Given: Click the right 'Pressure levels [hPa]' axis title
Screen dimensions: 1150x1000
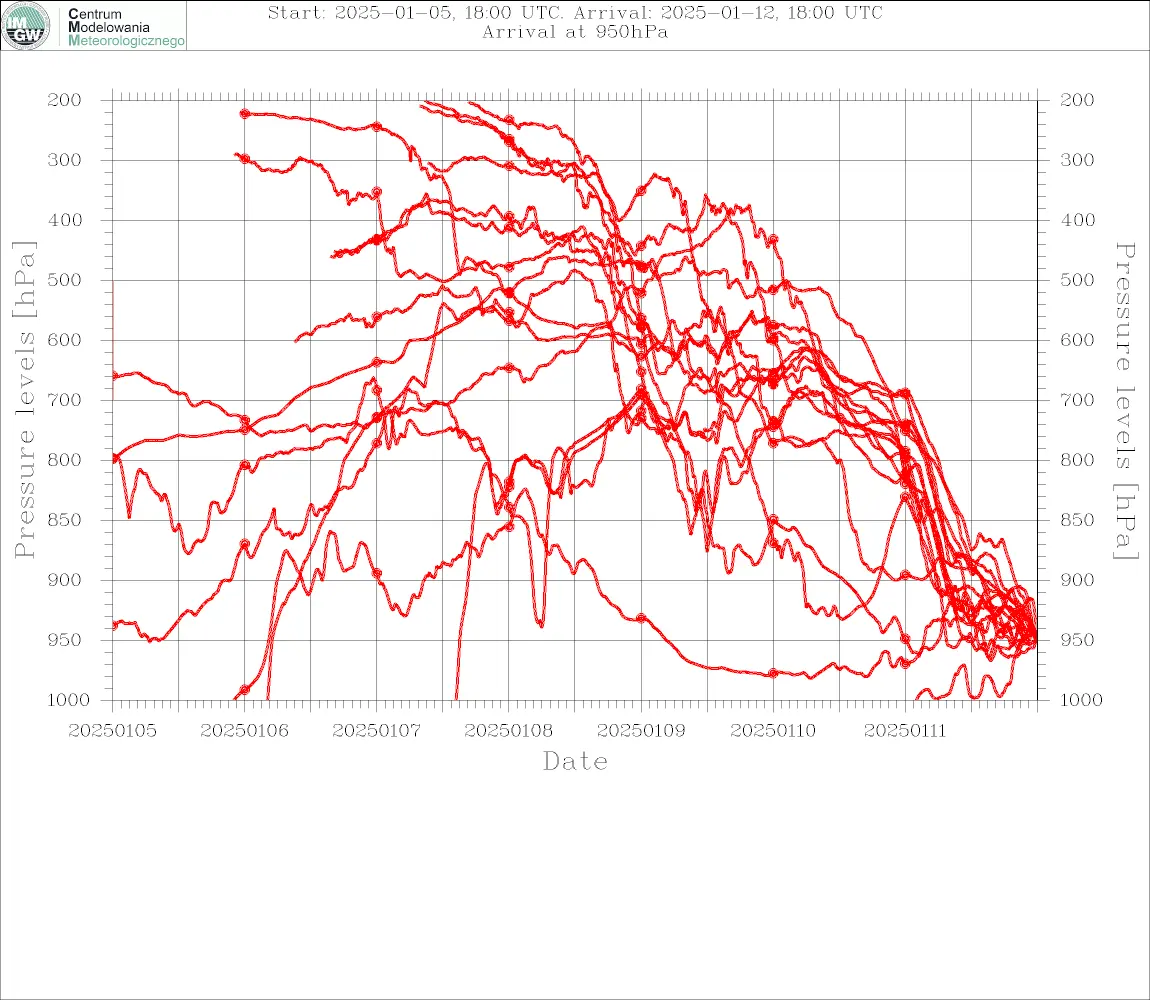Looking at the screenshot, I should pyautogui.click(x=1125, y=401).
